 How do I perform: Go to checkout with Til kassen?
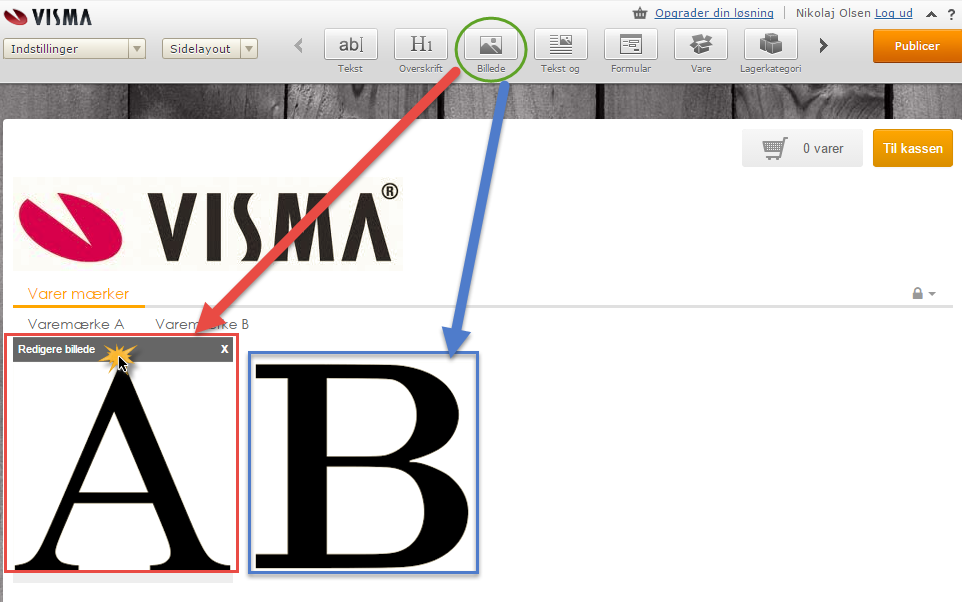[913, 148]
